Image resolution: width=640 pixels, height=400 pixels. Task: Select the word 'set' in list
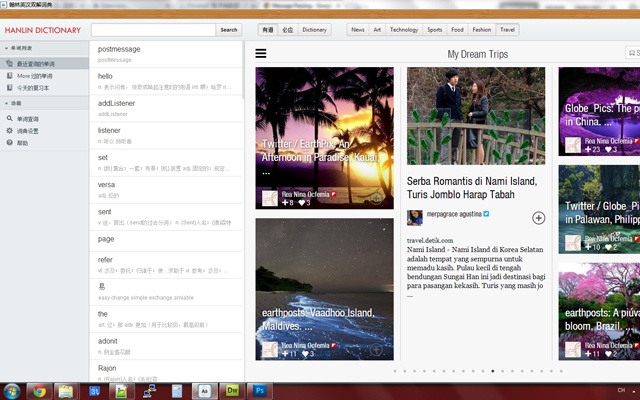166,162
